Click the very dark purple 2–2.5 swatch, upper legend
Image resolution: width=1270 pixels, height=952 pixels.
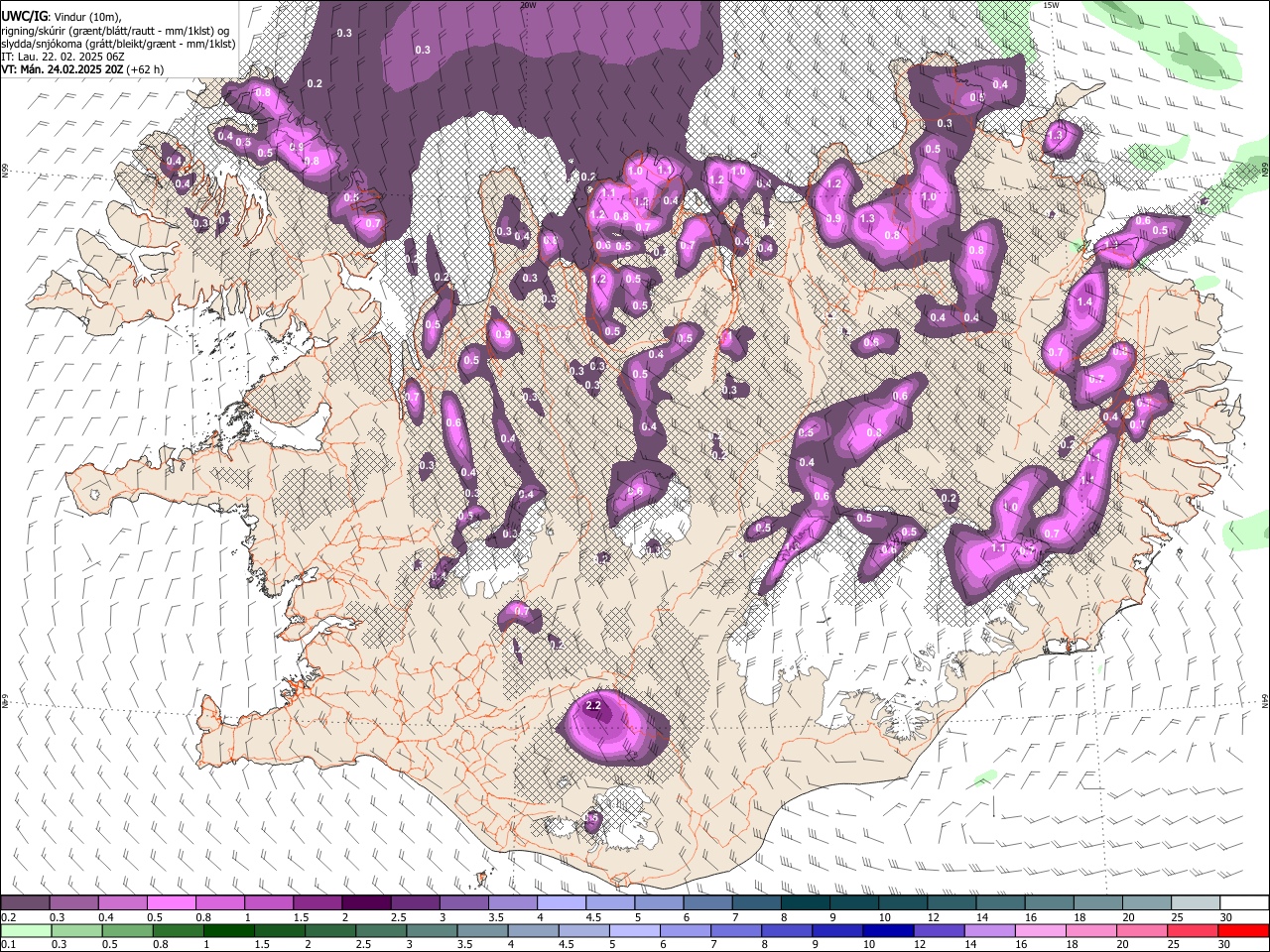[365, 903]
